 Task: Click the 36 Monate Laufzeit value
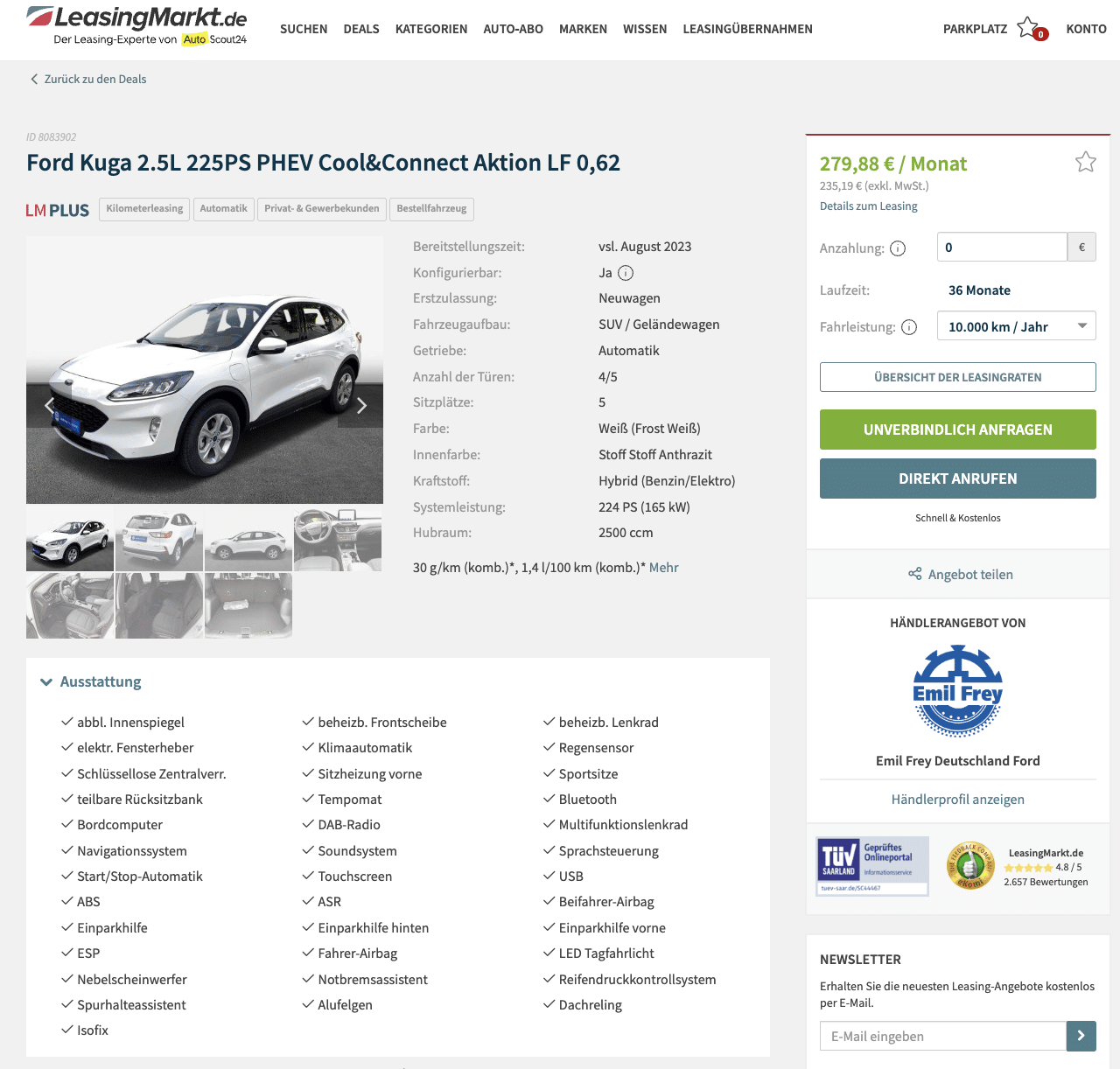[x=979, y=290]
